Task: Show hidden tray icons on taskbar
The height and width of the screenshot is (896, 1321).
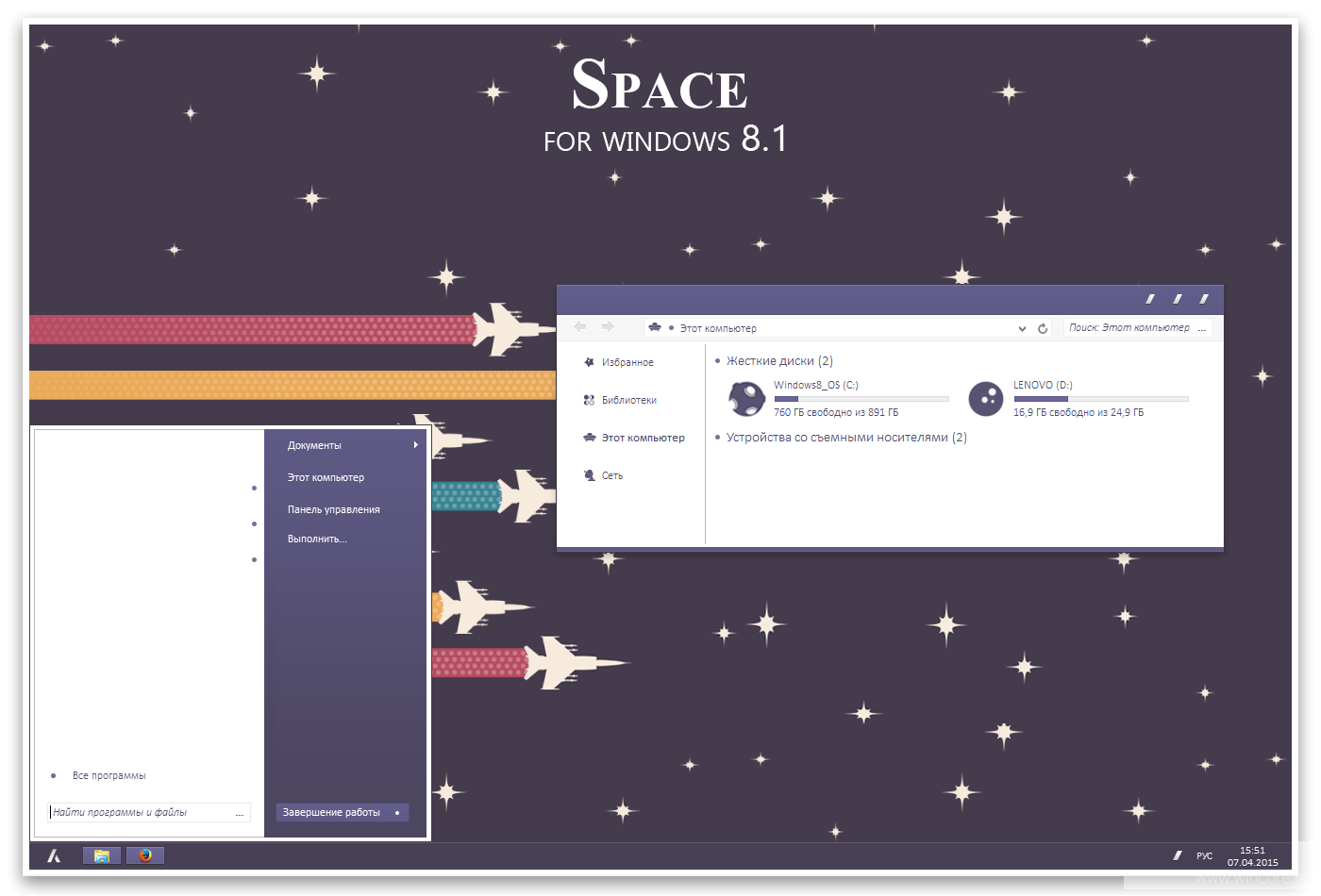Action: [x=1178, y=855]
